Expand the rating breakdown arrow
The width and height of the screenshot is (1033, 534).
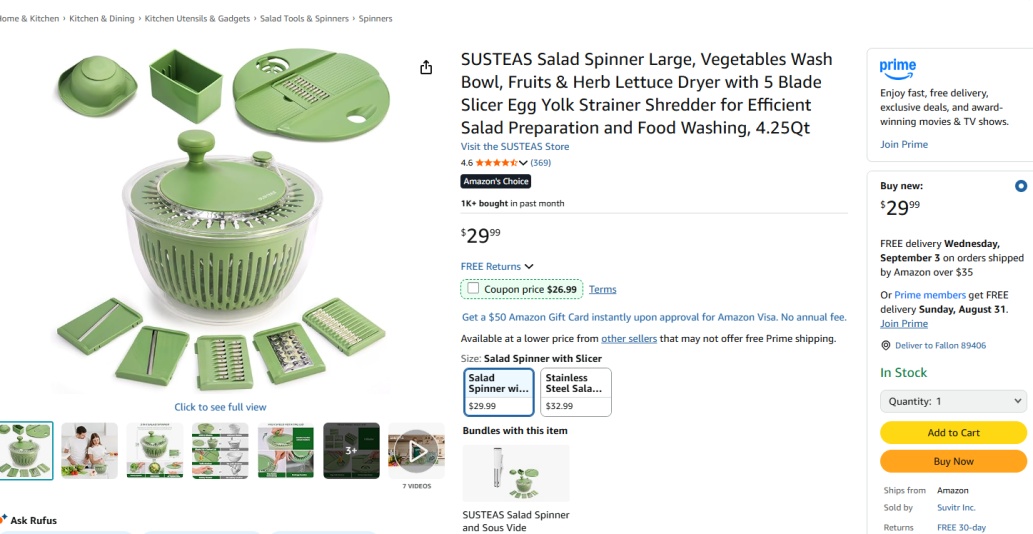click(x=523, y=163)
